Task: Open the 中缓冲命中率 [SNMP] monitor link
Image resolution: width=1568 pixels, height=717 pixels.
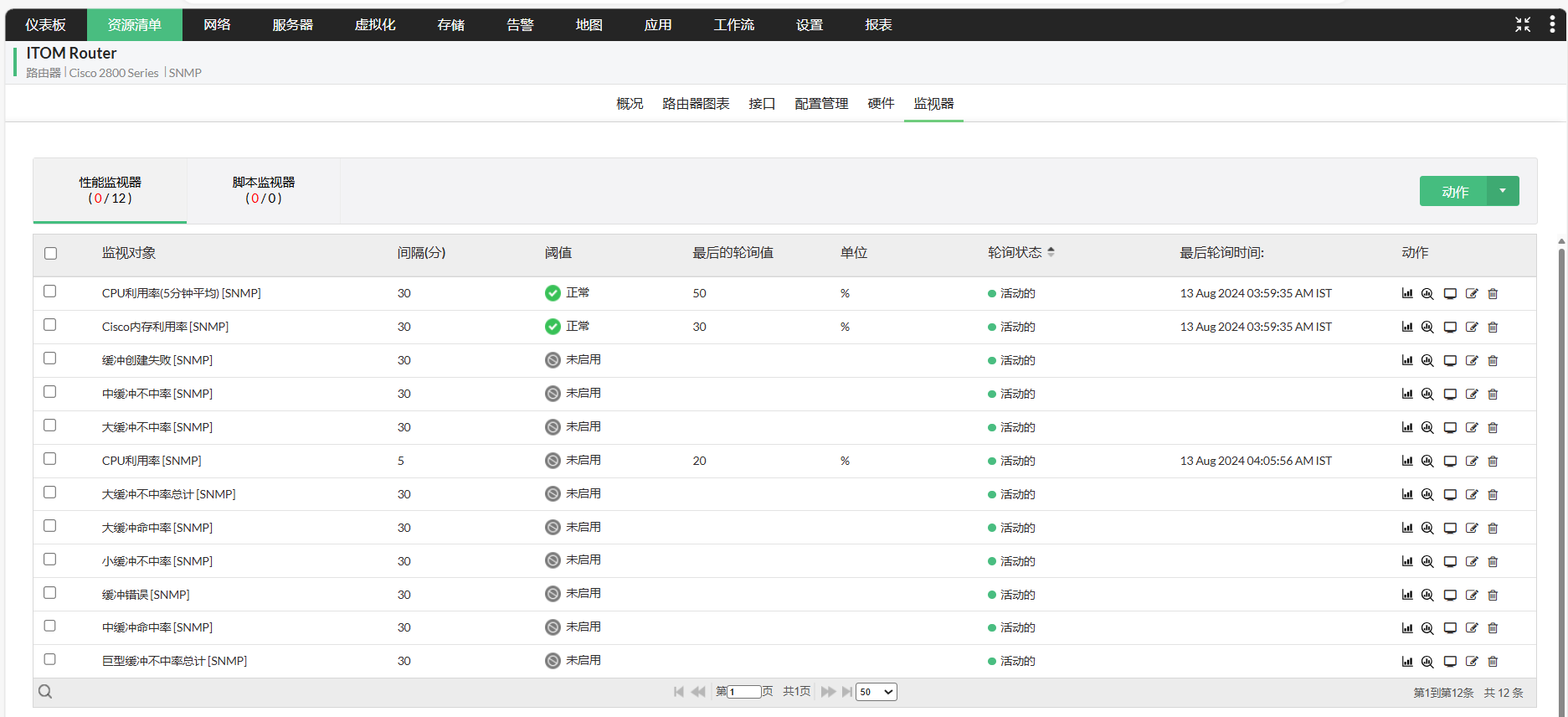Action: click(x=157, y=627)
